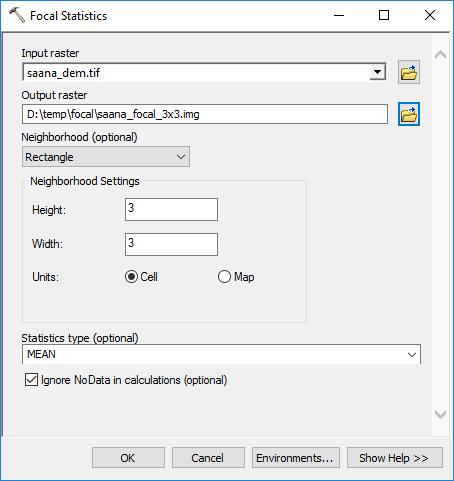Image resolution: width=454 pixels, height=481 pixels.
Task: Click the Neighborhood Settings group label
Action: 85,181
